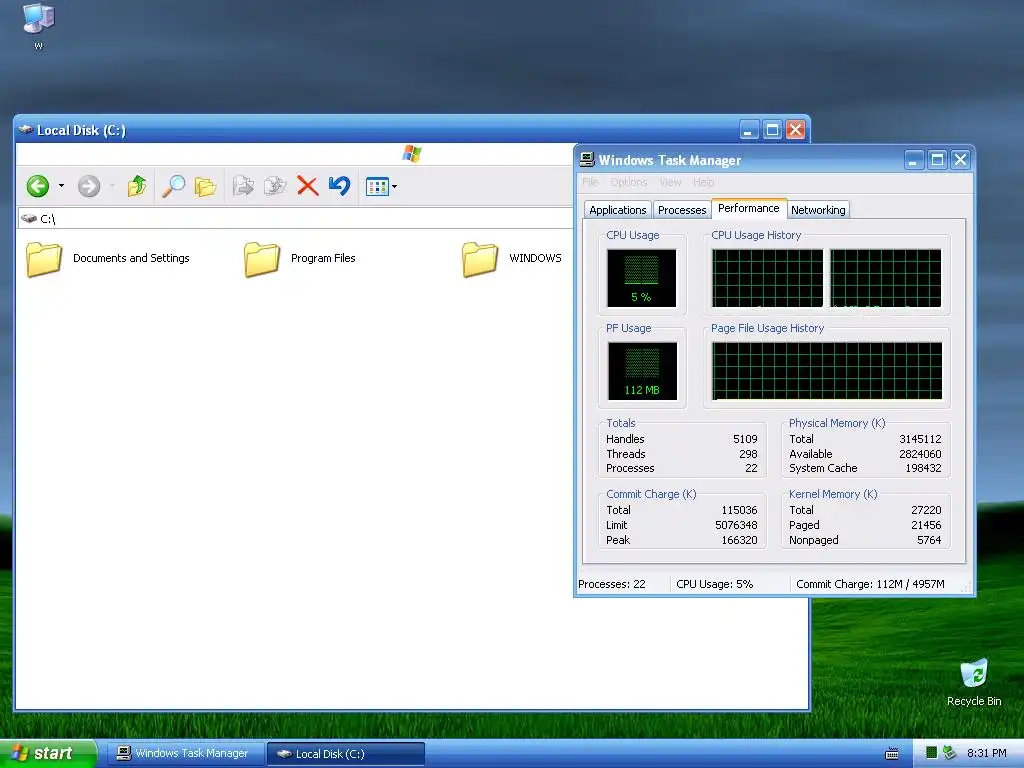Click the green Back arrow in Local Disk window

[38, 186]
